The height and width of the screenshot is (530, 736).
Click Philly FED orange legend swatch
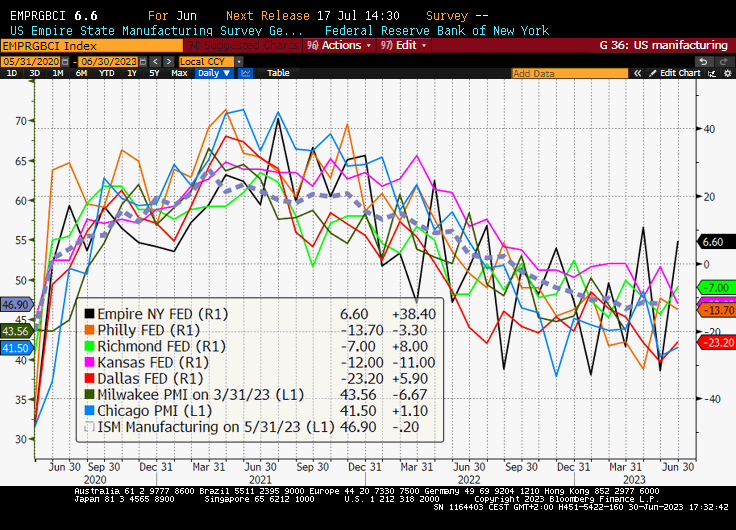tap(89, 330)
